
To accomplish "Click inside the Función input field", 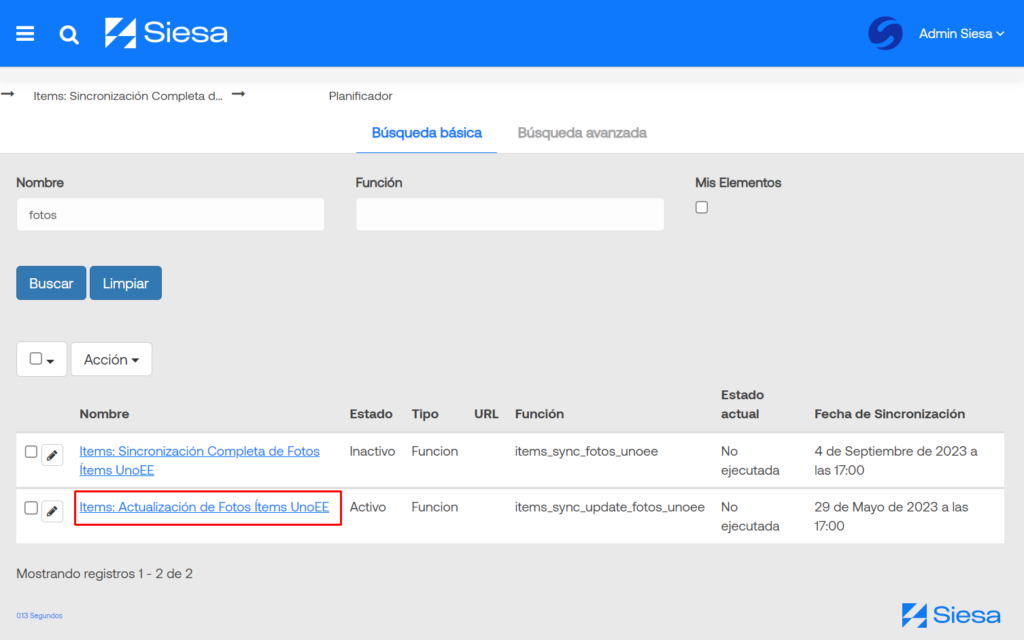I will coord(510,214).
